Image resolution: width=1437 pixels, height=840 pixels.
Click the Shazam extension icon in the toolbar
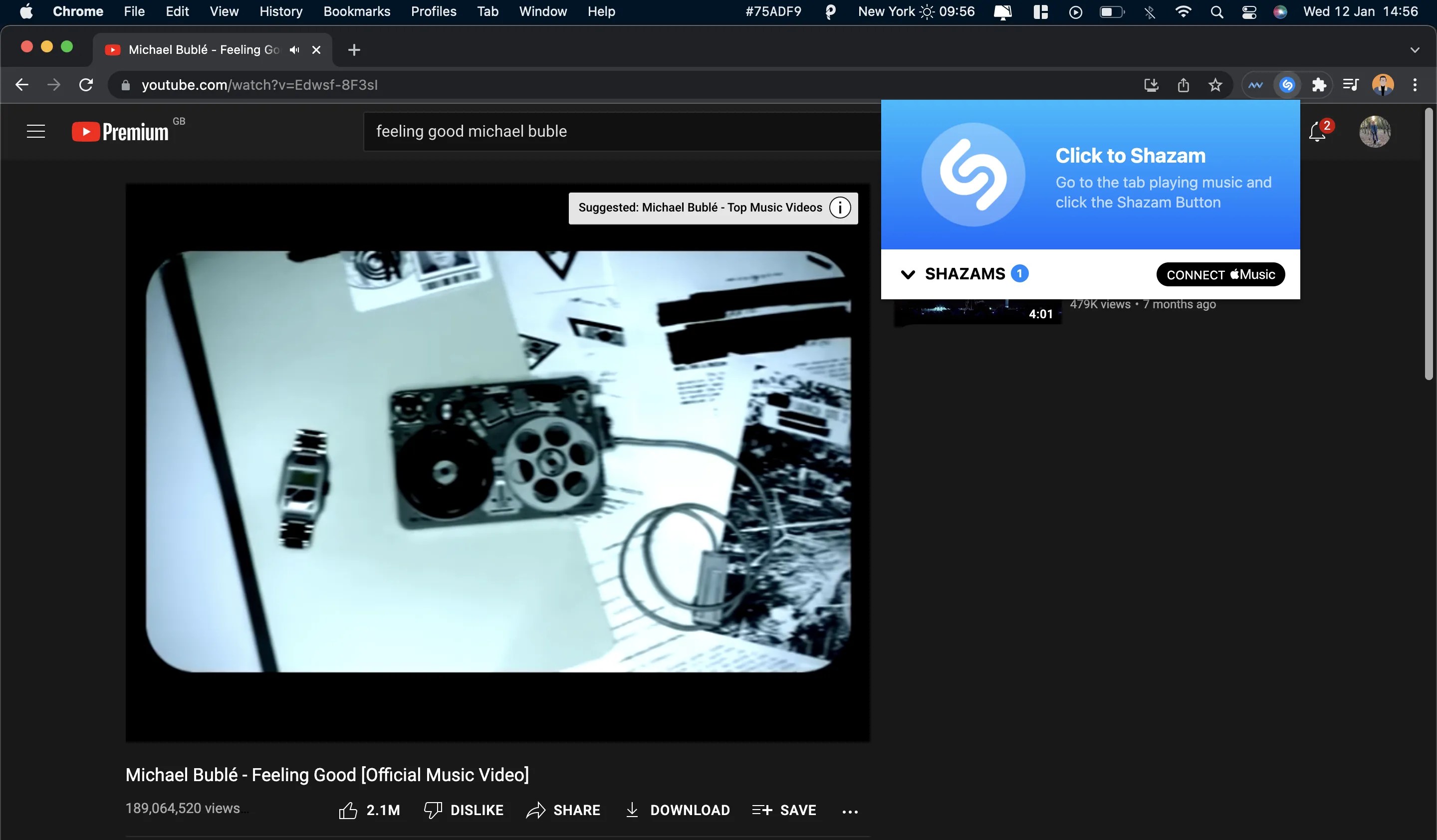[x=1288, y=84]
